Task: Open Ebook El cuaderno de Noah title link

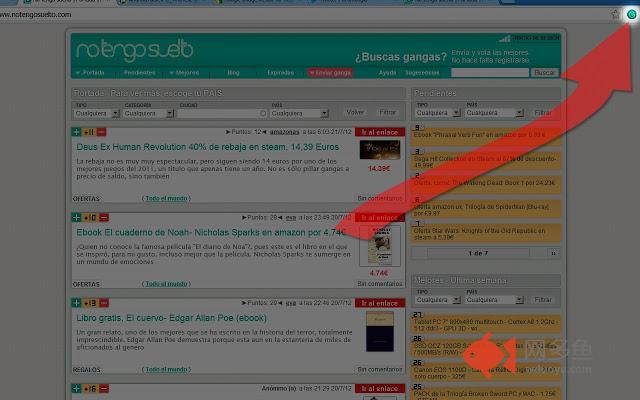Action: tap(211, 233)
